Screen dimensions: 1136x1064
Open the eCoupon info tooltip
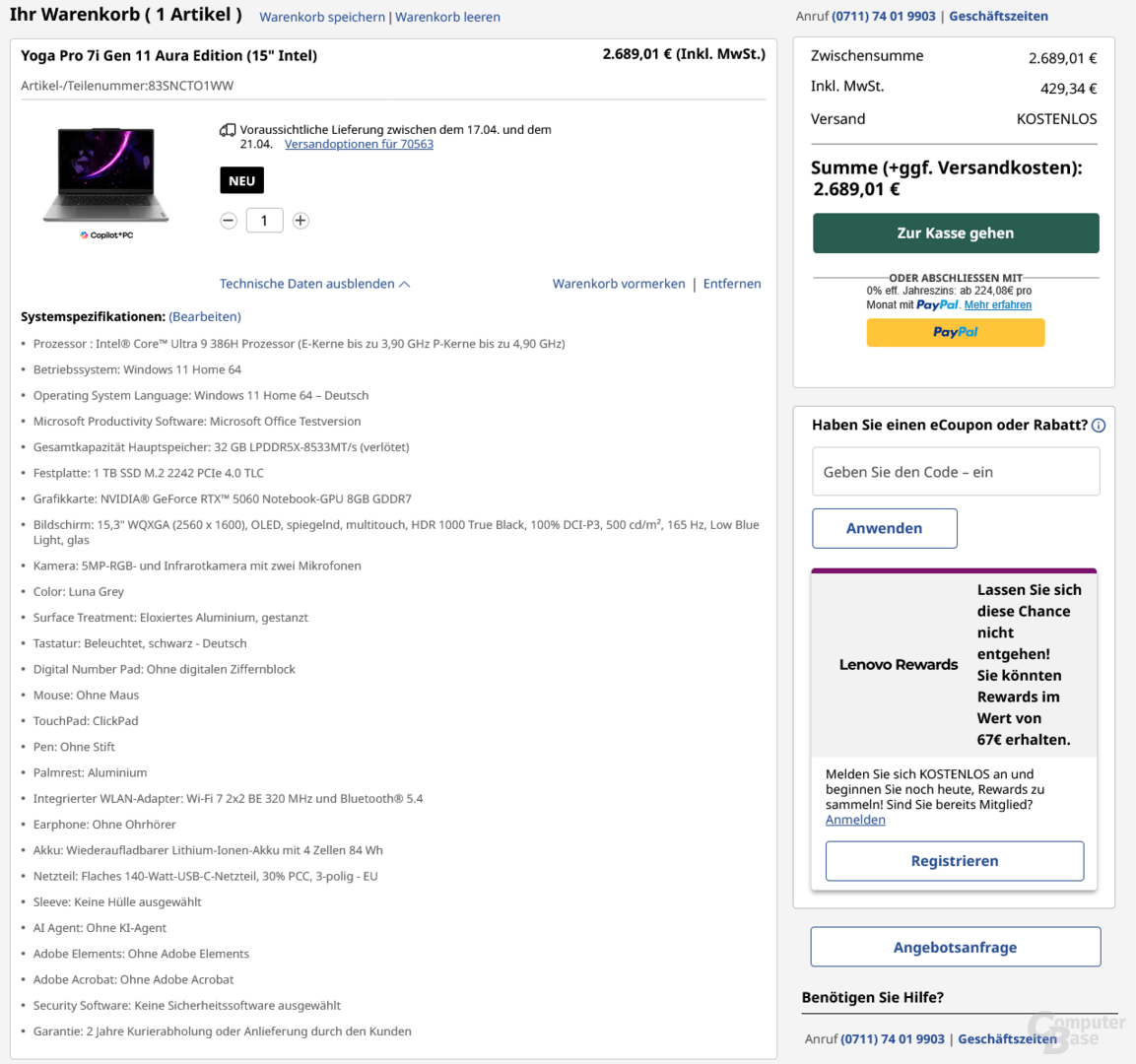point(1099,425)
